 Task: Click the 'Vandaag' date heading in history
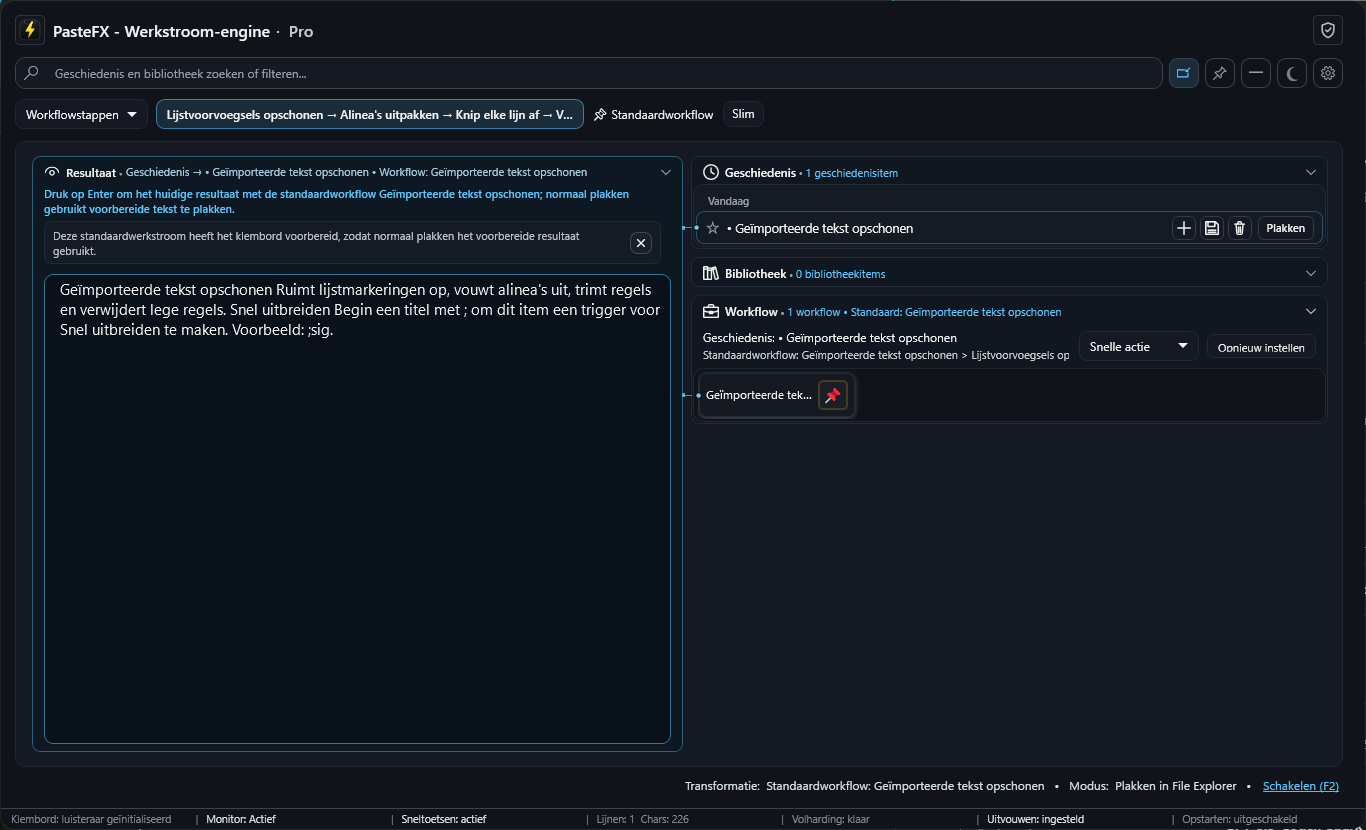tap(729, 201)
